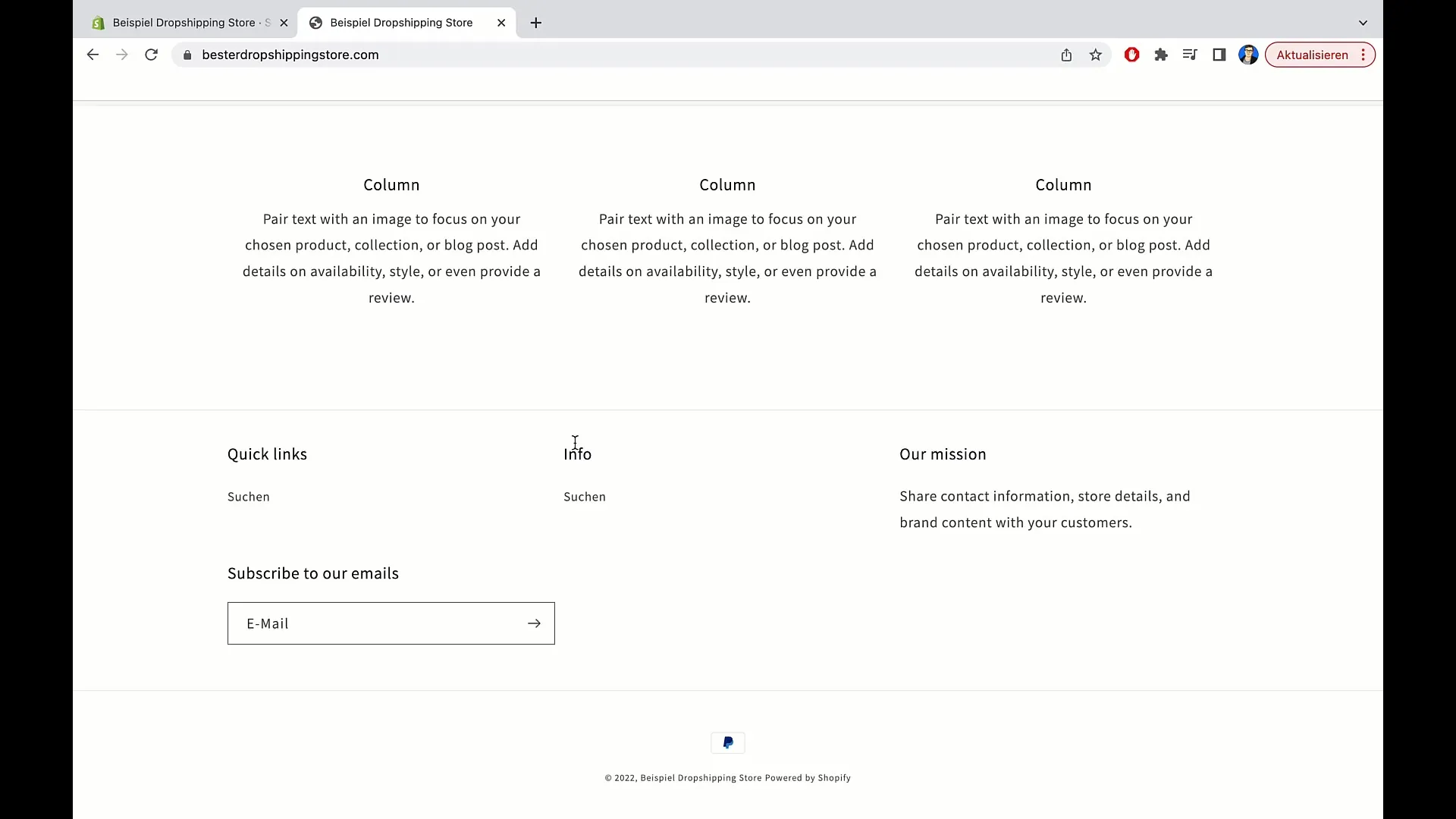Open media controls queue icon
The height and width of the screenshot is (819, 1456).
click(x=1190, y=55)
